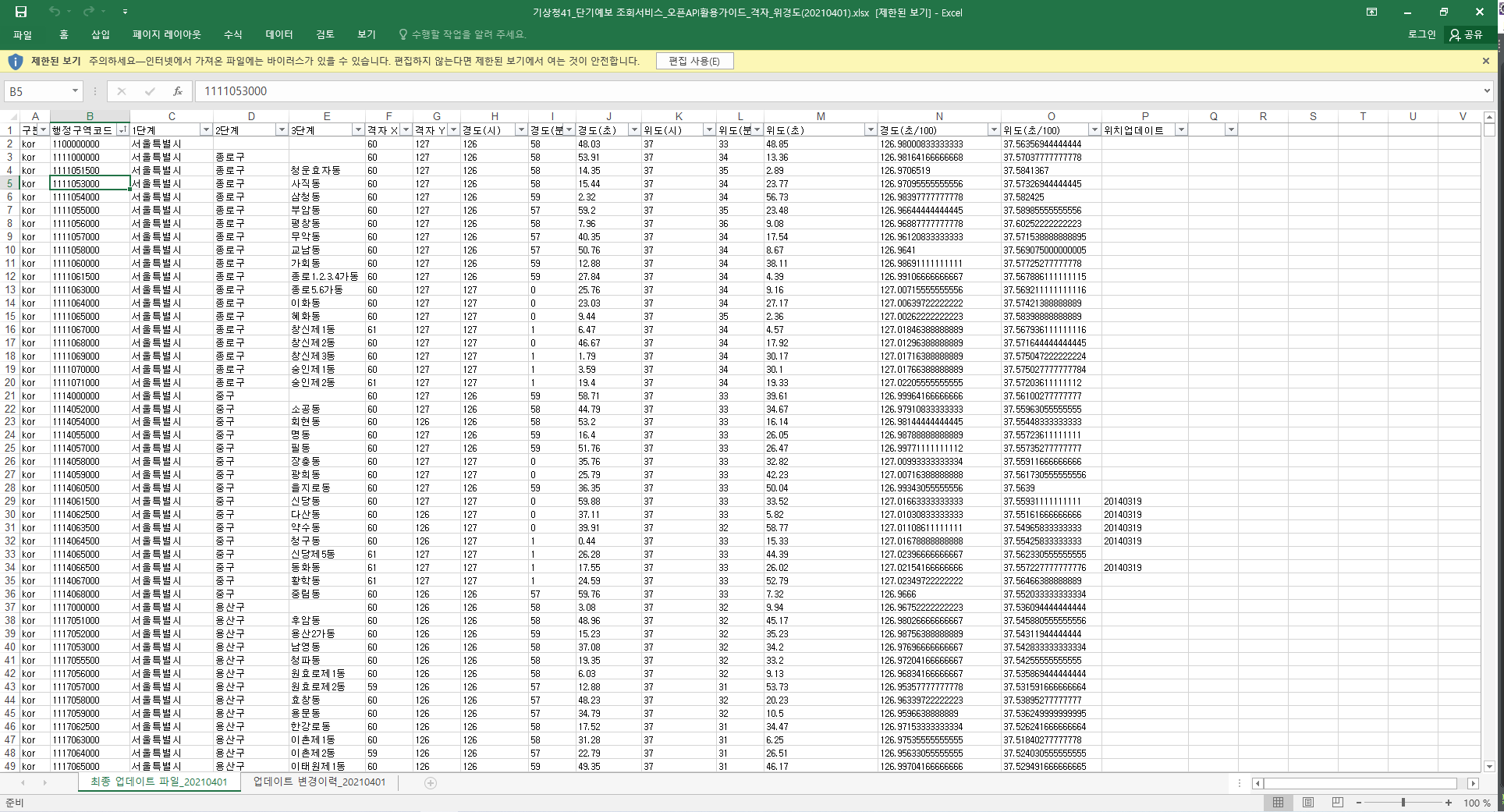Select the 업데이트 변경이력_20210401 sheet tab
Viewport: 1504px width, 812px height.
point(319,782)
